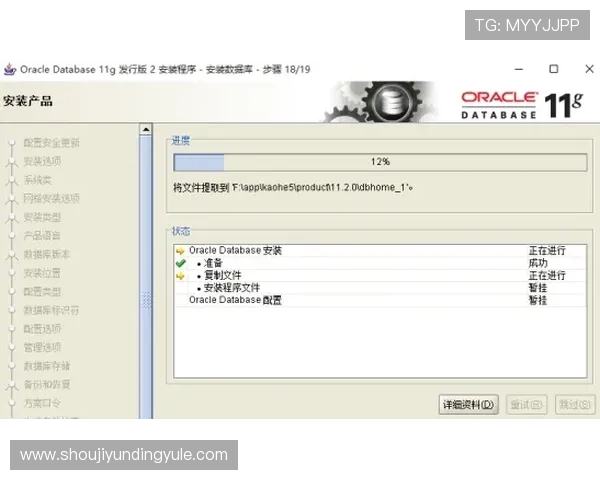Select 安装选项 step in sidebar
600x480 pixels.
coord(42,161)
